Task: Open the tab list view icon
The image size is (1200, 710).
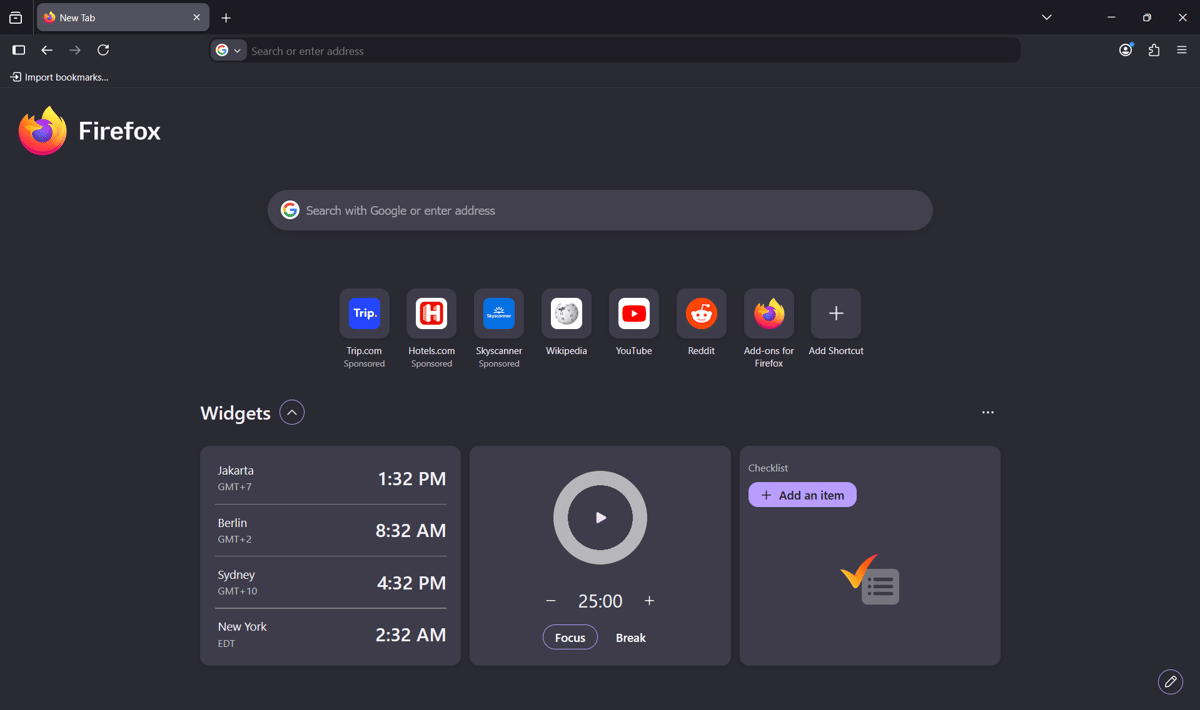Action: click(15, 18)
